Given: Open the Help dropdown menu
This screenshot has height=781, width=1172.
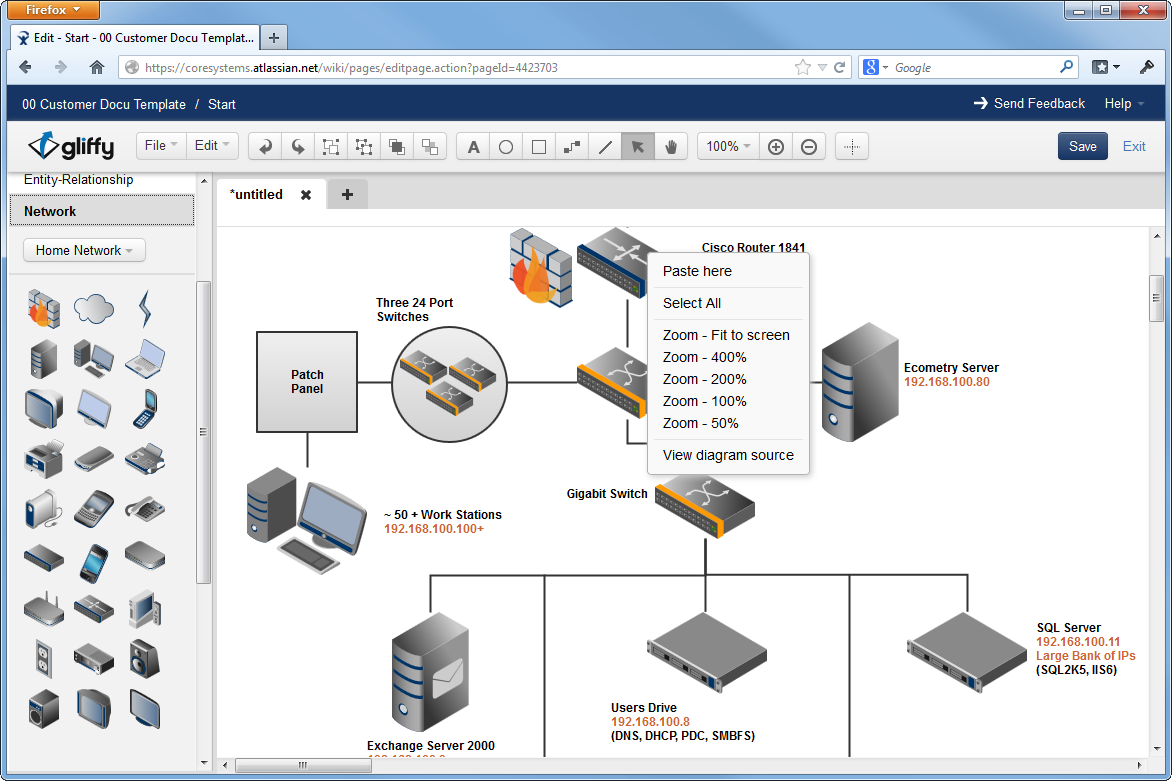Looking at the screenshot, I should click(x=1124, y=104).
